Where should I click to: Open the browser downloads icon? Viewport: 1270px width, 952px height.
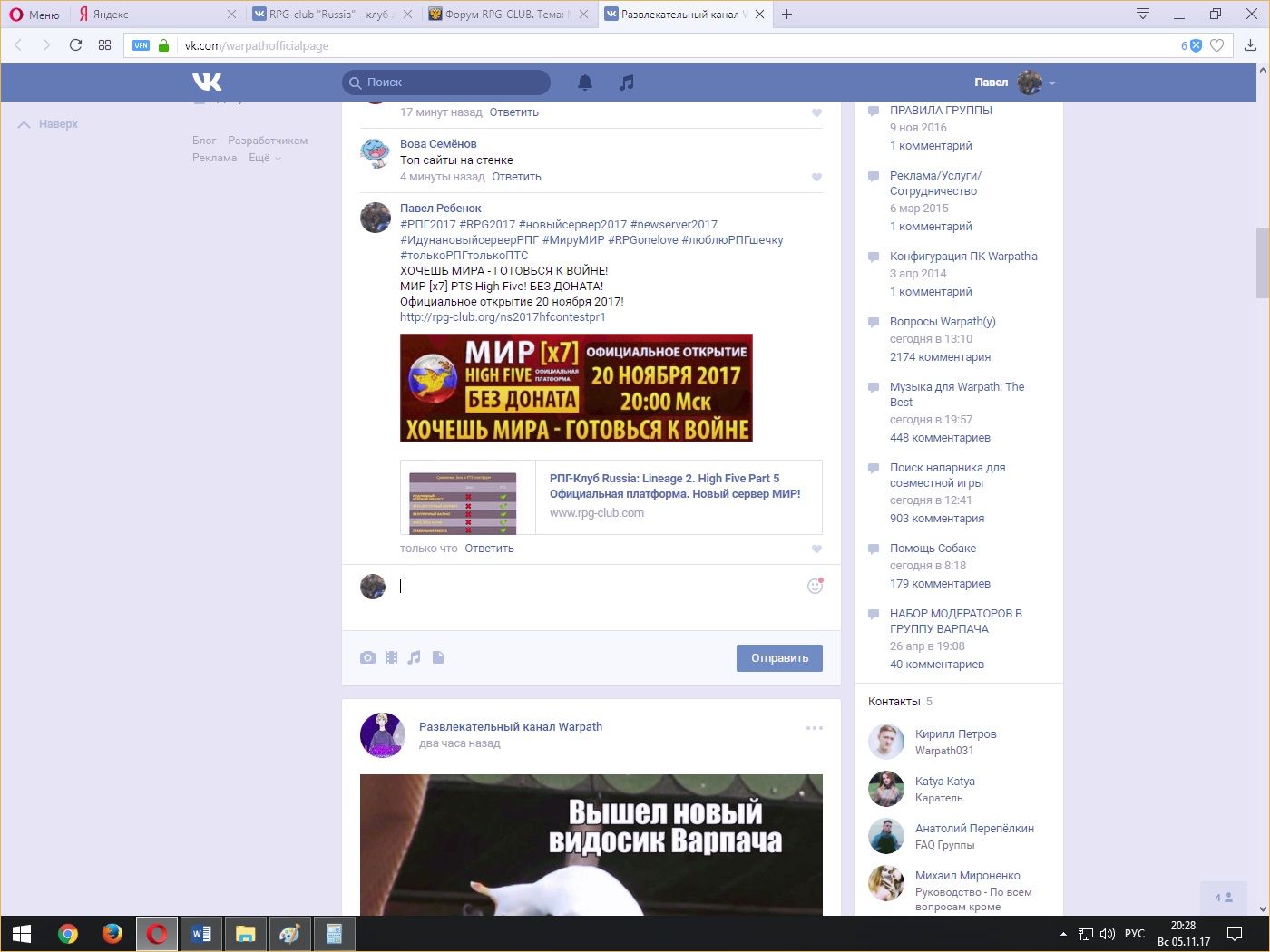(x=1250, y=45)
